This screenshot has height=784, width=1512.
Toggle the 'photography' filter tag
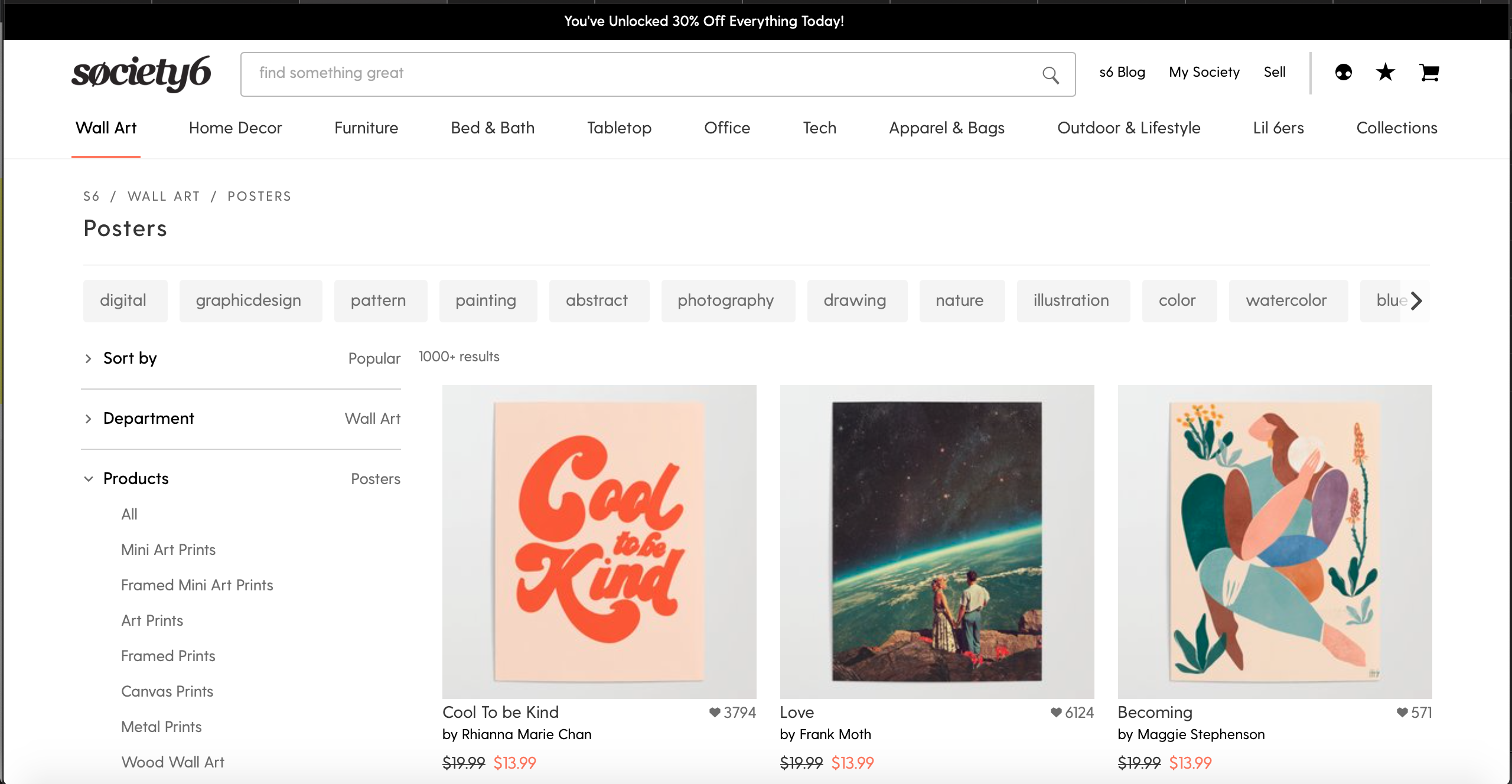coord(726,300)
